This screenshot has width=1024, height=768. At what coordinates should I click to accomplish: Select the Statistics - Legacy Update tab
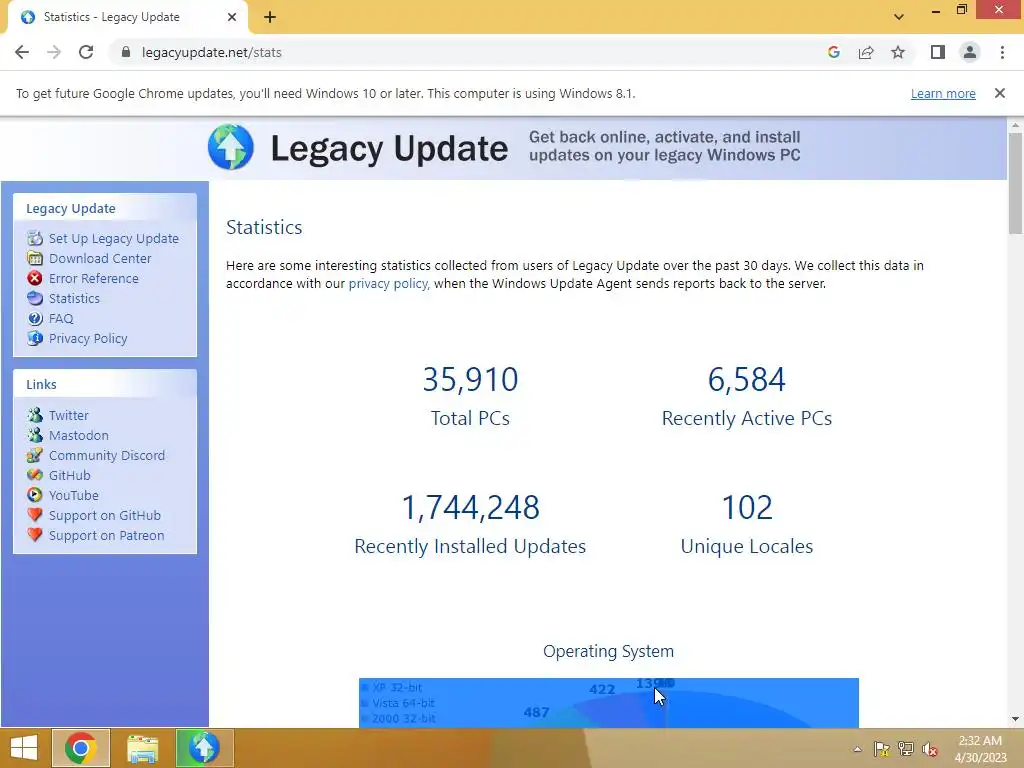tap(128, 18)
